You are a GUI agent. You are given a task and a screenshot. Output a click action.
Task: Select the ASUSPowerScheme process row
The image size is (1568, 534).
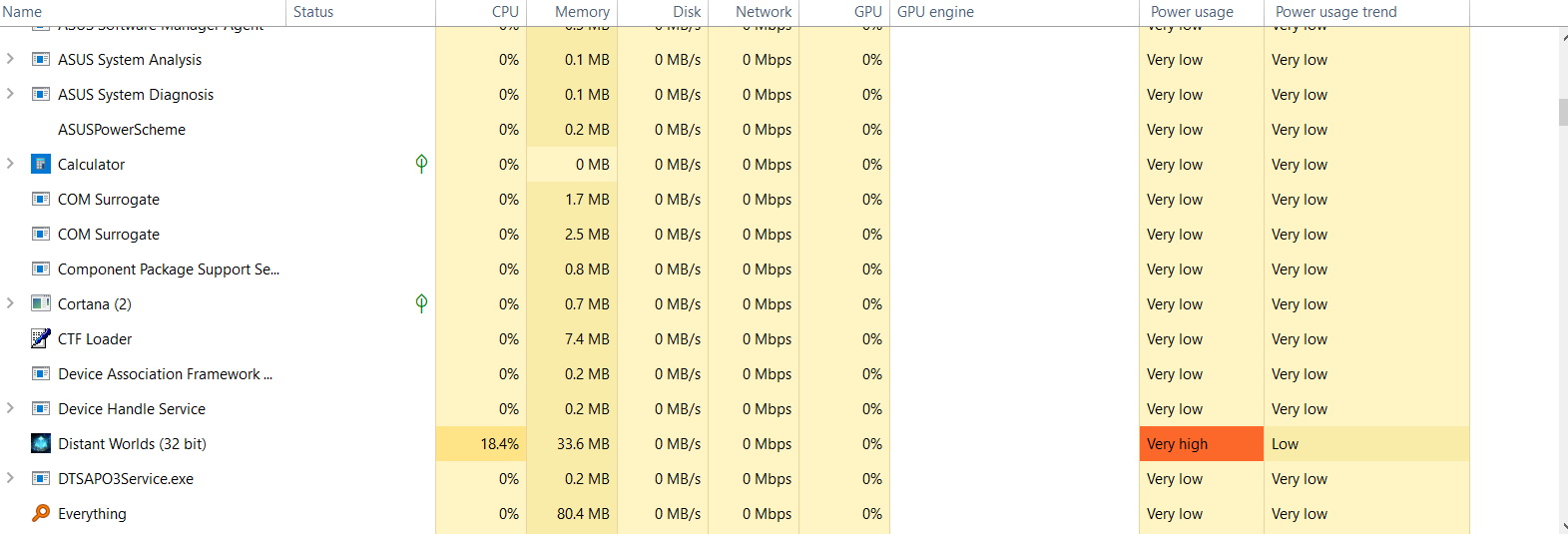pos(122,130)
